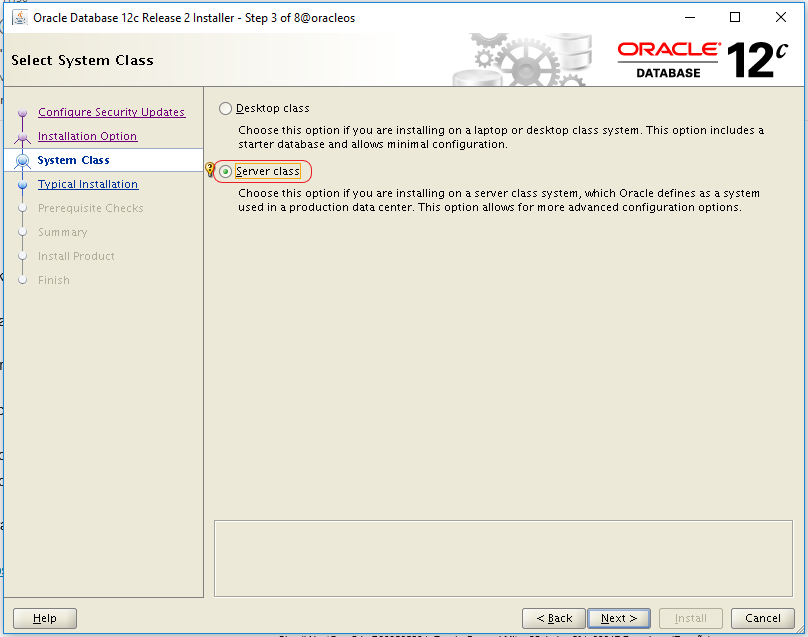Select the Desktop class radio button
Viewport: 808px width, 637px height.
pos(225,108)
